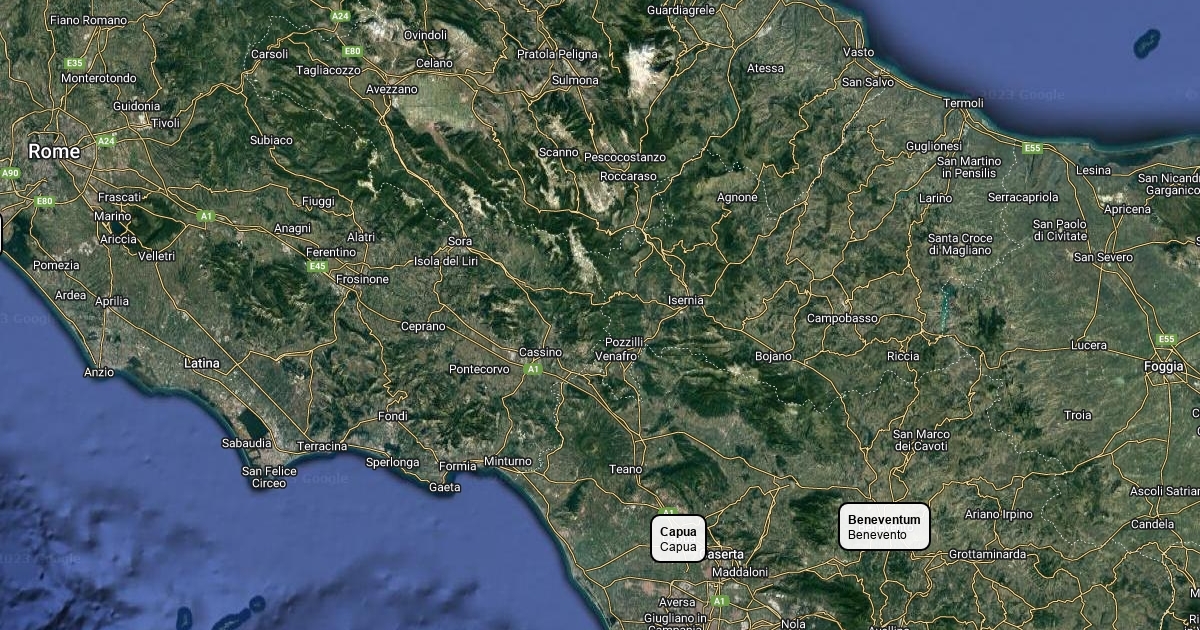
Task: Click the Rome city label
Action: pos(54,152)
